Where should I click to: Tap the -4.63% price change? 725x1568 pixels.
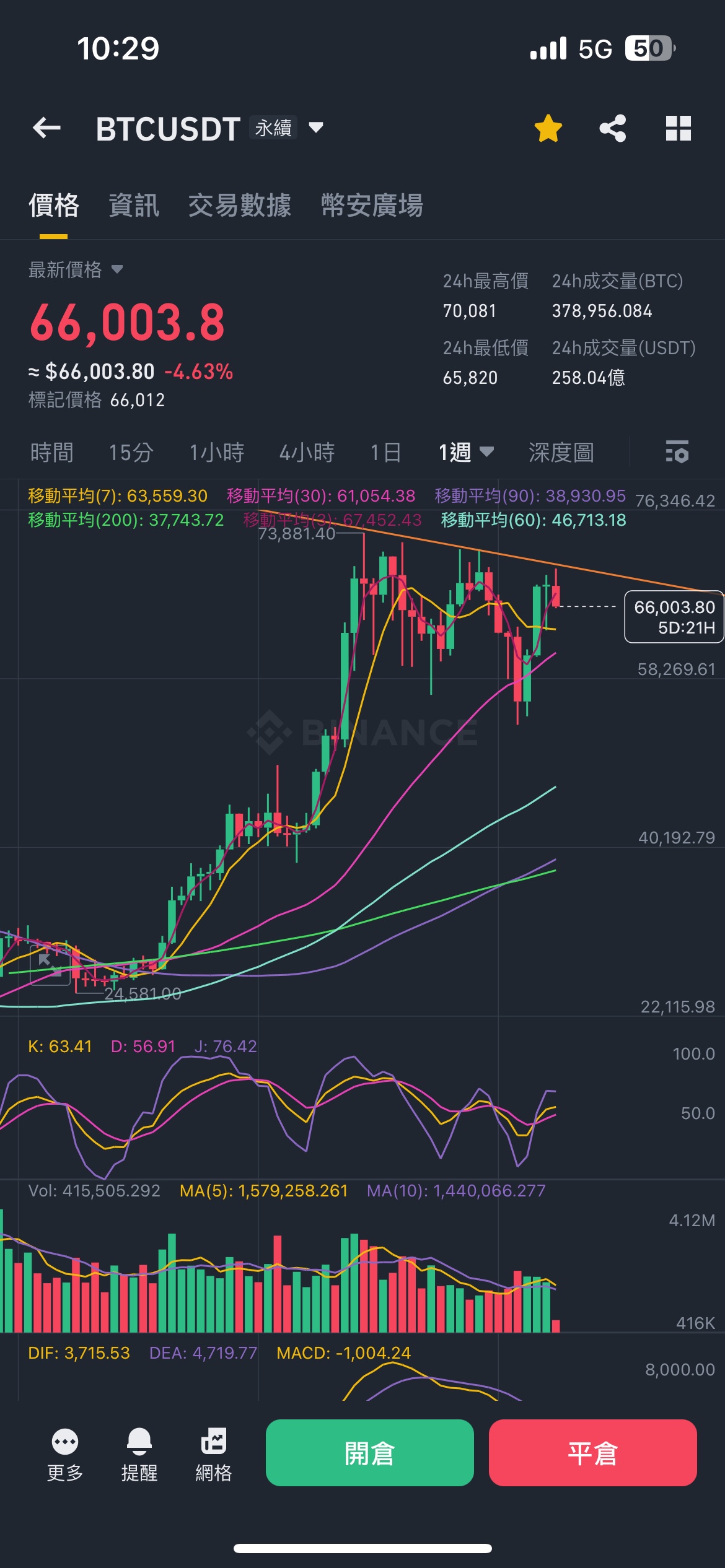[199, 372]
